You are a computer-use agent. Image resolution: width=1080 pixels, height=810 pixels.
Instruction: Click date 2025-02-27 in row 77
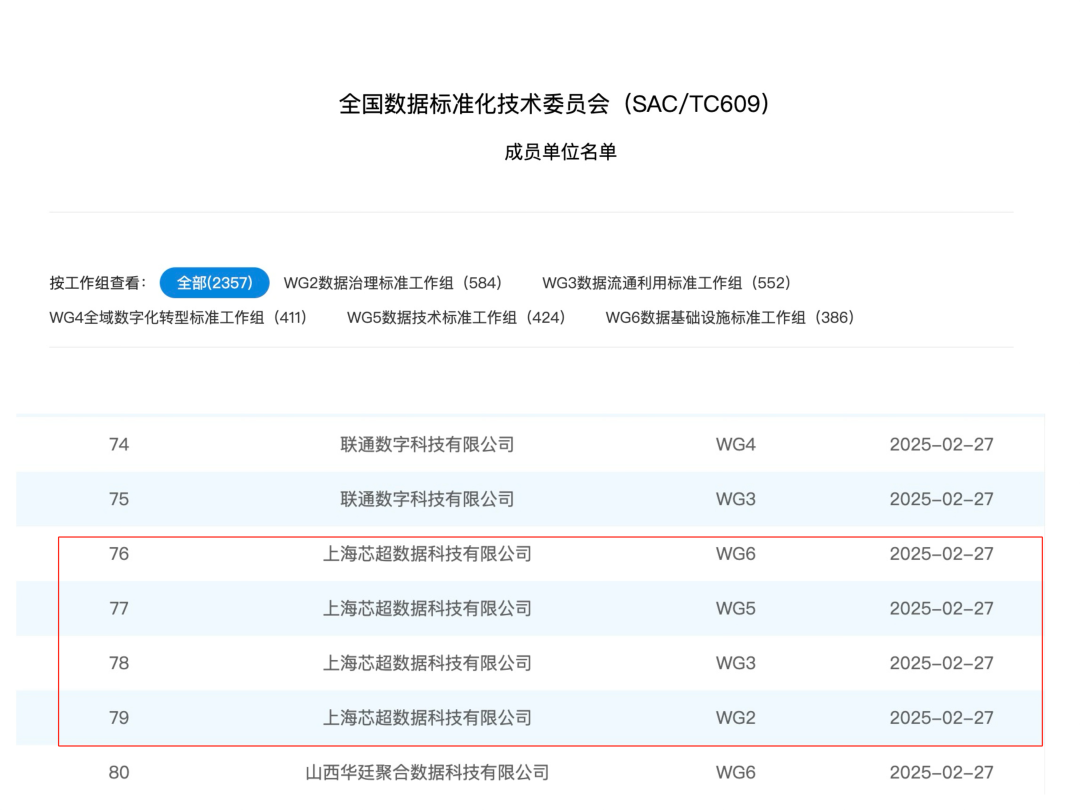tap(942, 608)
